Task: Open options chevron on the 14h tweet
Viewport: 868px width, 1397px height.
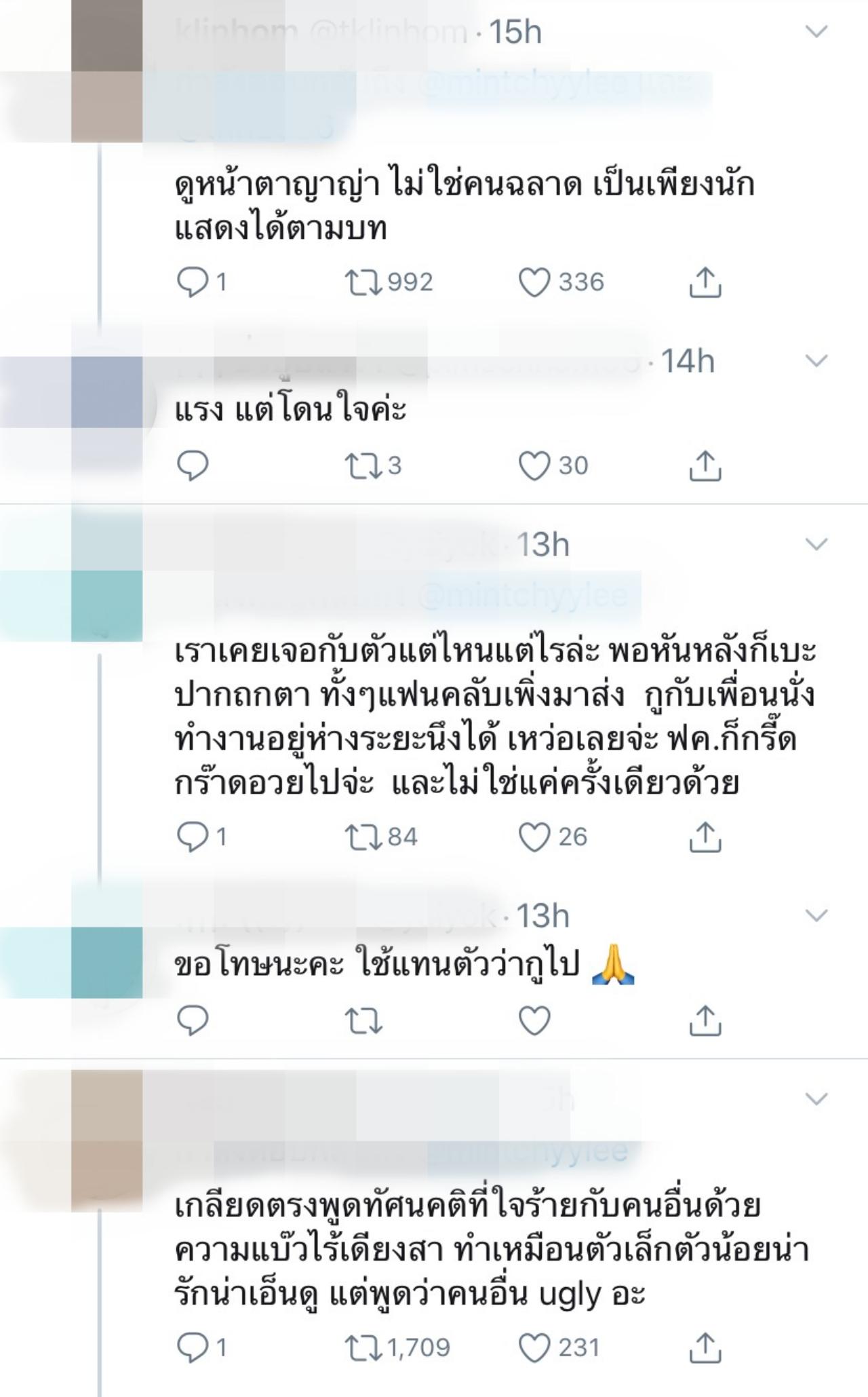Action: tap(816, 360)
